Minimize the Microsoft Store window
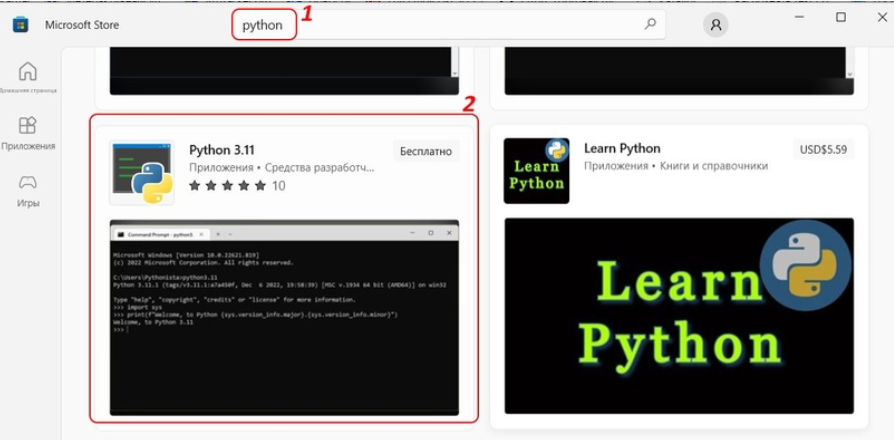 point(799,18)
